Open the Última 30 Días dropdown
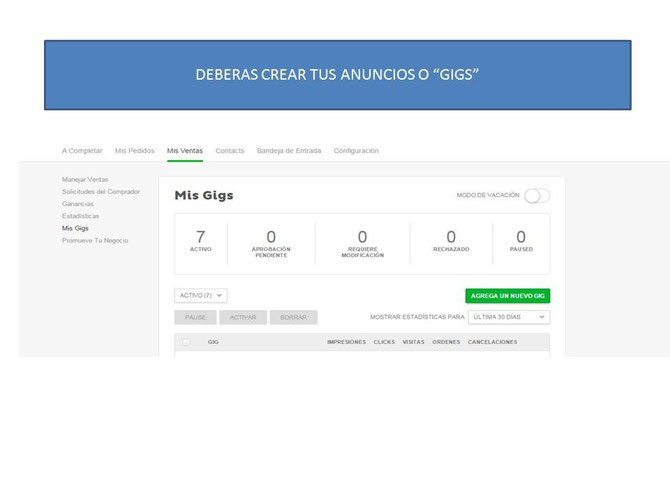The width and height of the screenshot is (670, 503). [x=509, y=317]
